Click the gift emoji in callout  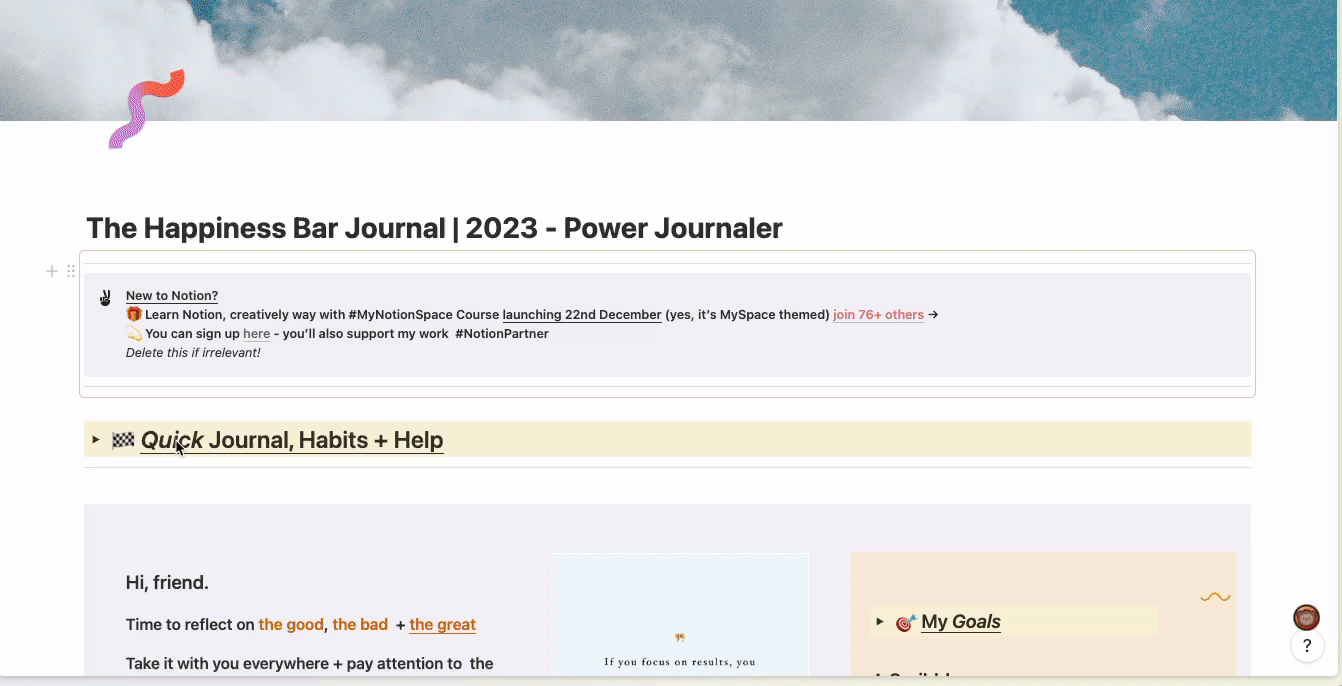tap(134, 315)
